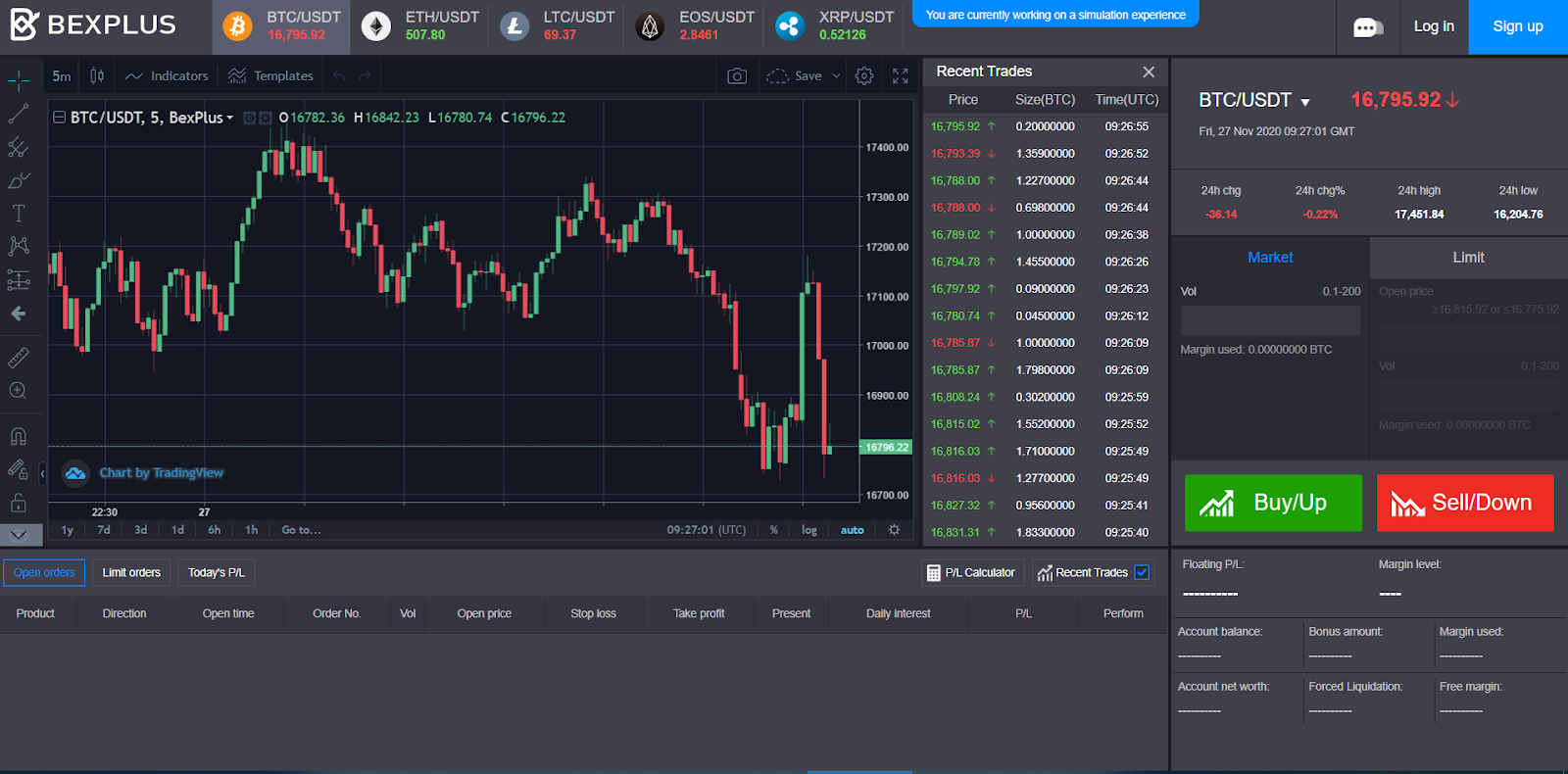
Task: Select the 1d time range
Action: pyautogui.click(x=177, y=530)
